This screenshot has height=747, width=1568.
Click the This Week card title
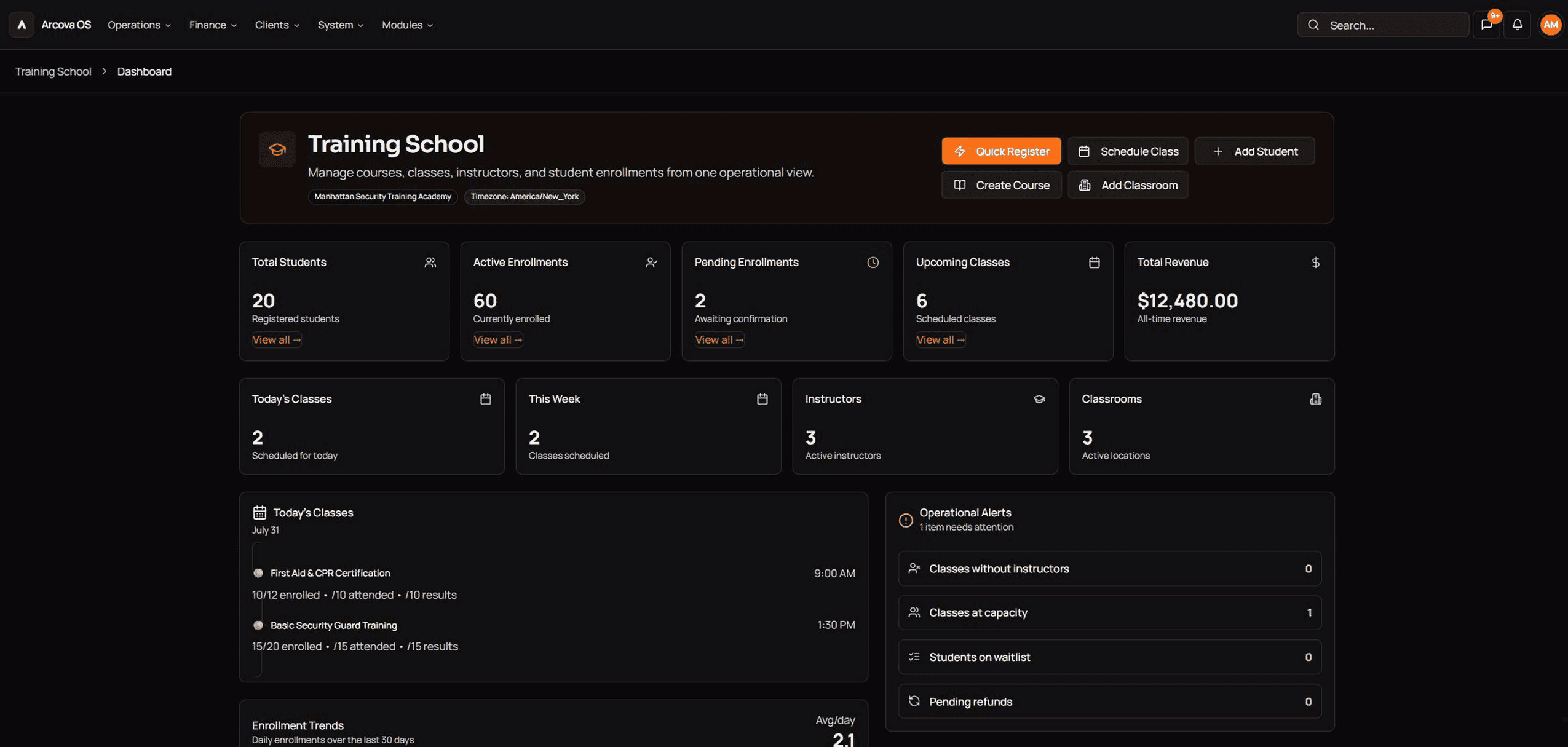[554, 399]
